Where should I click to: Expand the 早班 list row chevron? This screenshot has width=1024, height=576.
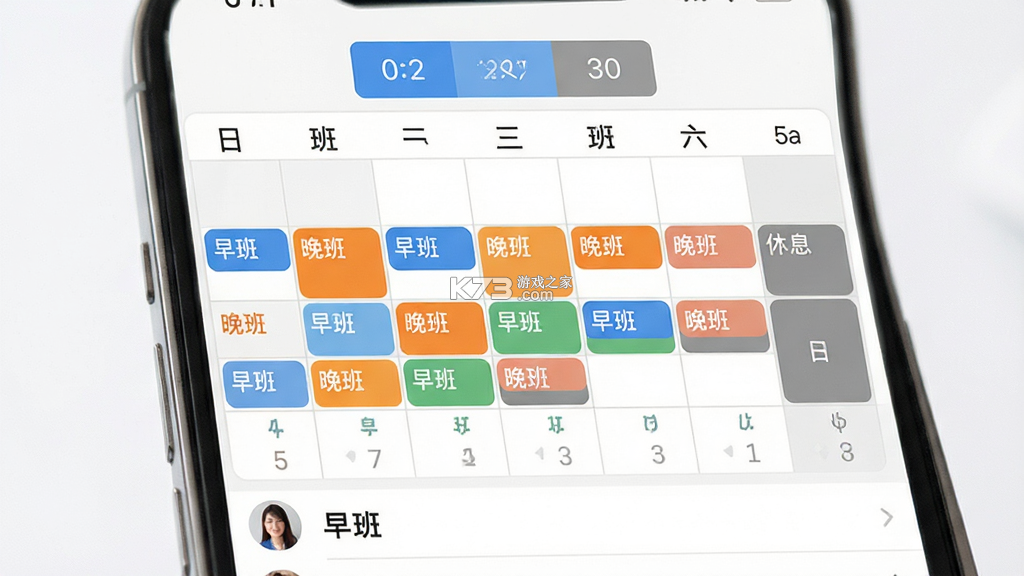(x=886, y=517)
